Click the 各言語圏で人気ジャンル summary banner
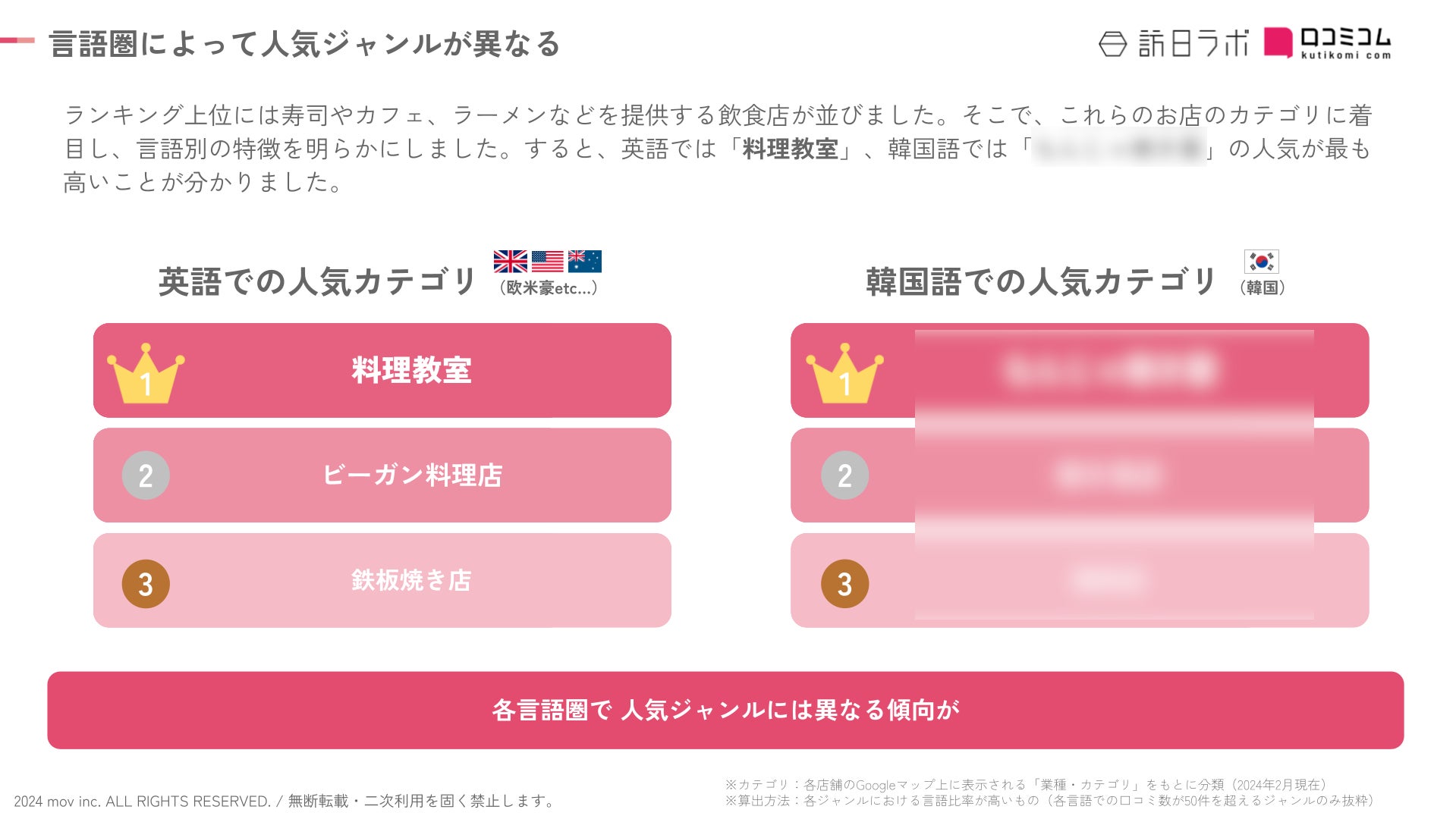This screenshot has height=819, width=1456. 725,710
